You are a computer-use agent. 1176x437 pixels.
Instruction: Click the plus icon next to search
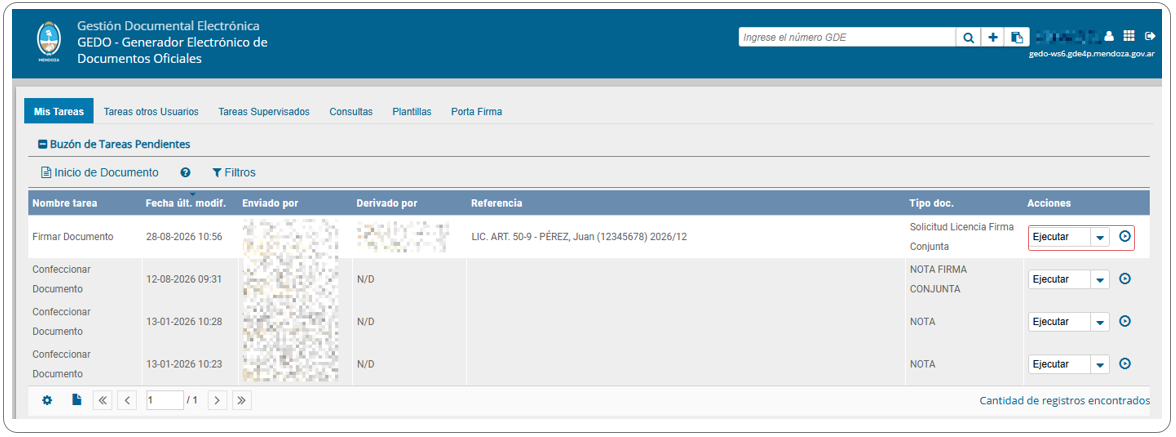992,37
